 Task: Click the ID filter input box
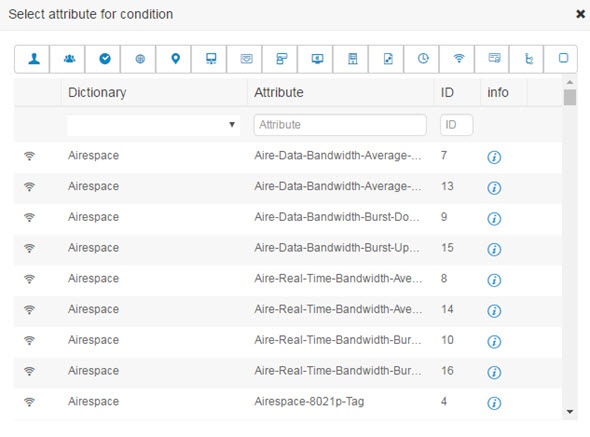click(x=456, y=125)
